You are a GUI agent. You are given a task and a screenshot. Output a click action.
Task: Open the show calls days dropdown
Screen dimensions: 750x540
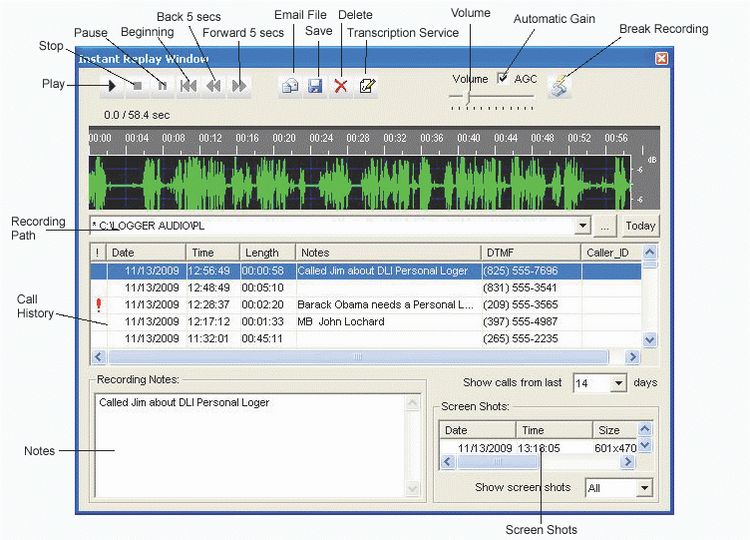(x=618, y=383)
